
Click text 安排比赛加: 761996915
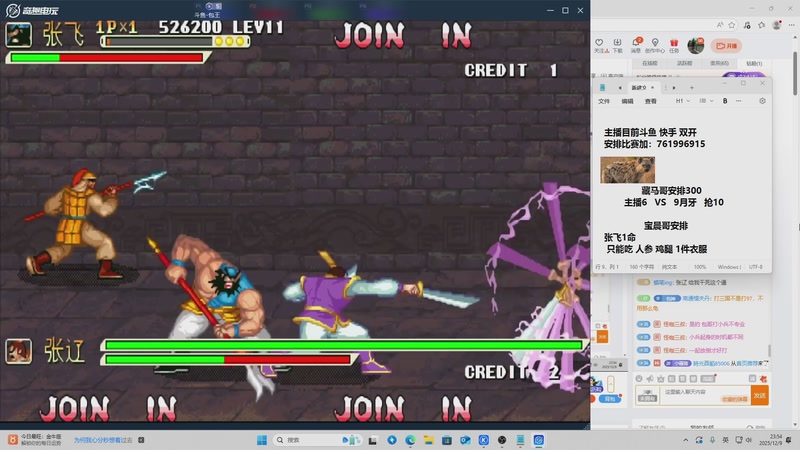click(655, 144)
